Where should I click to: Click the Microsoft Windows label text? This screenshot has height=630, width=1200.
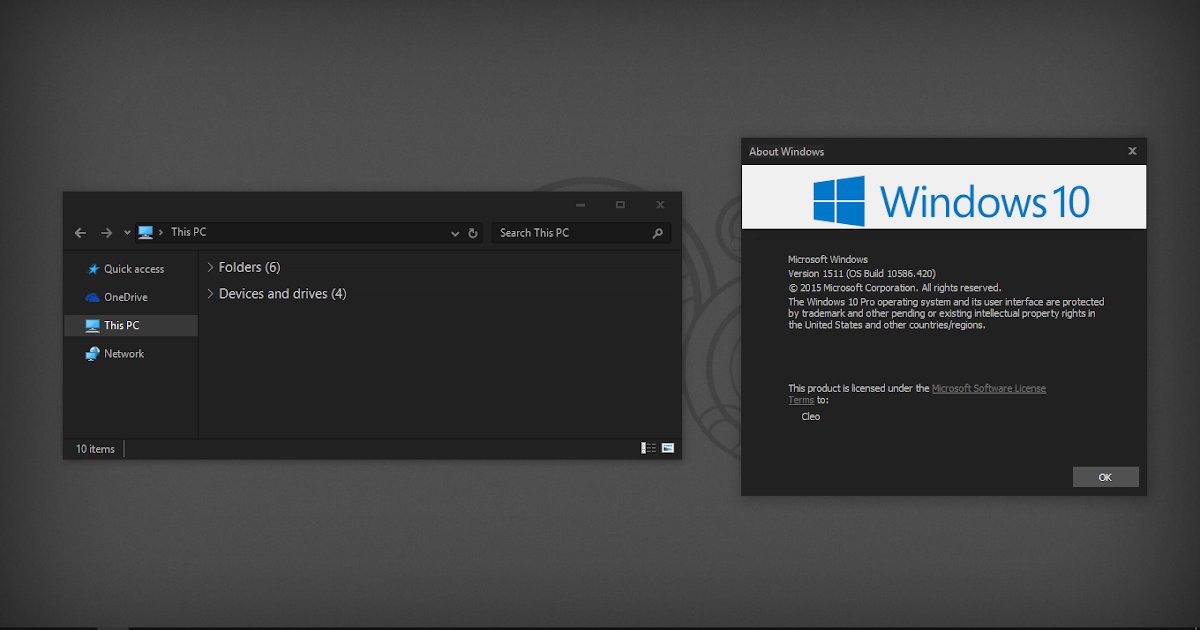tap(828, 259)
